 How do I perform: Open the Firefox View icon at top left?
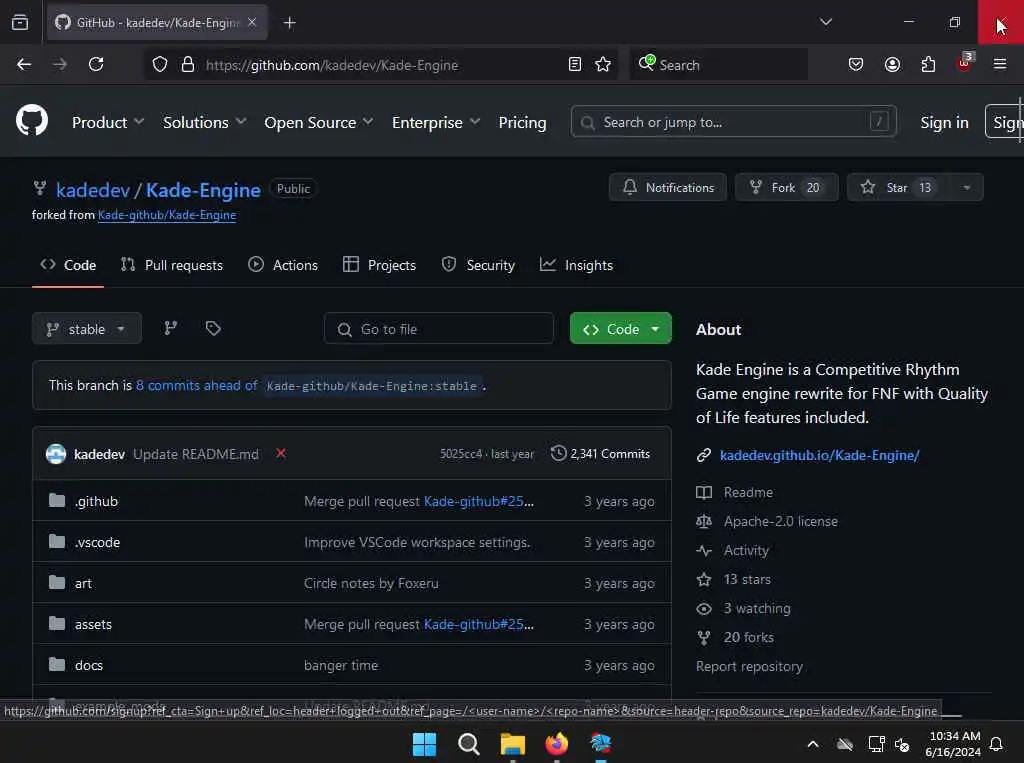pos(20,22)
